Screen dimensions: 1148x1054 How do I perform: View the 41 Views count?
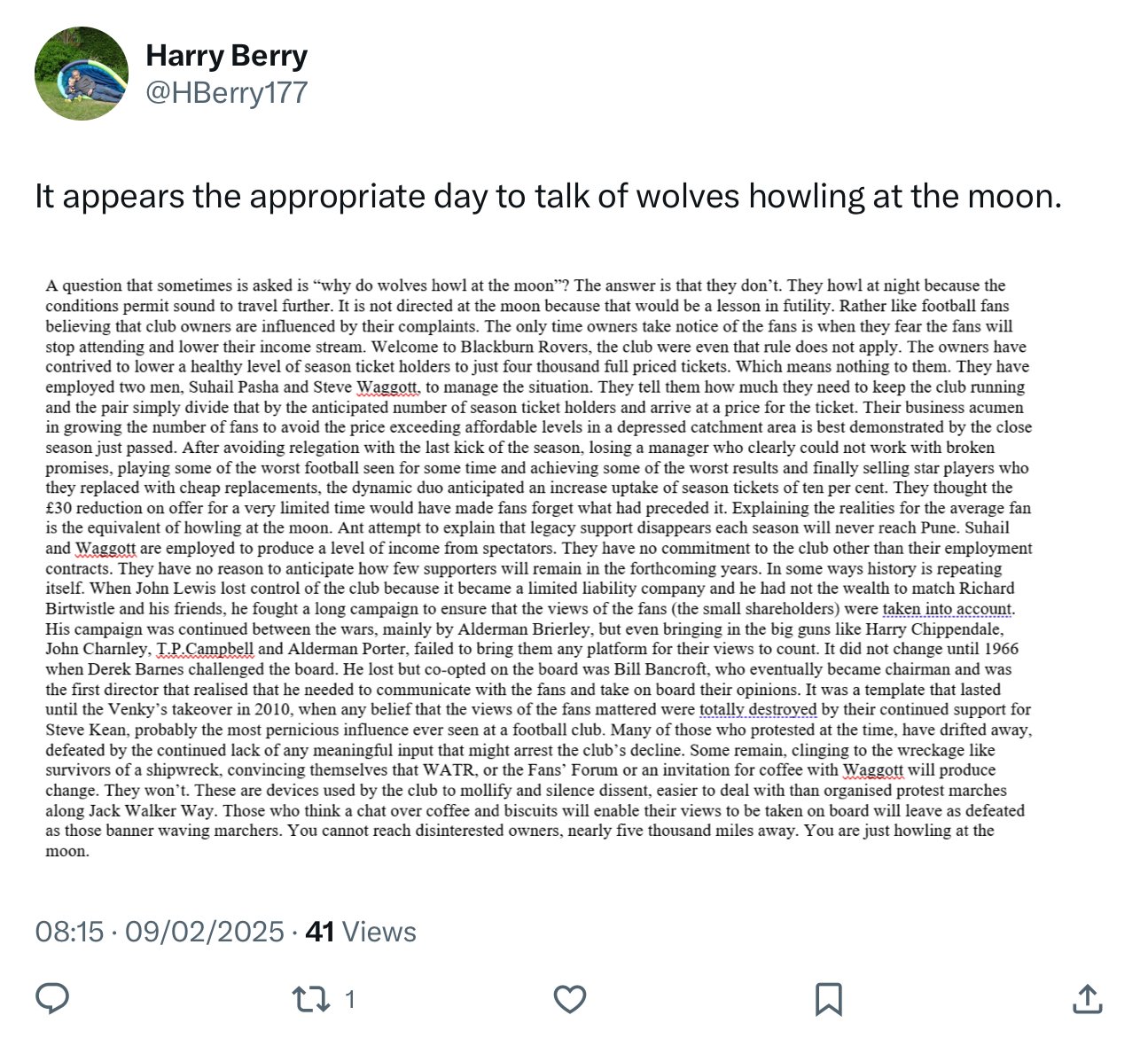[361, 932]
